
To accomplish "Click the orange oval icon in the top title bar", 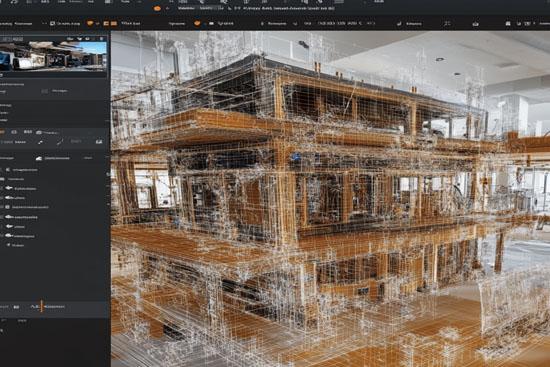I will coord(157,8).
